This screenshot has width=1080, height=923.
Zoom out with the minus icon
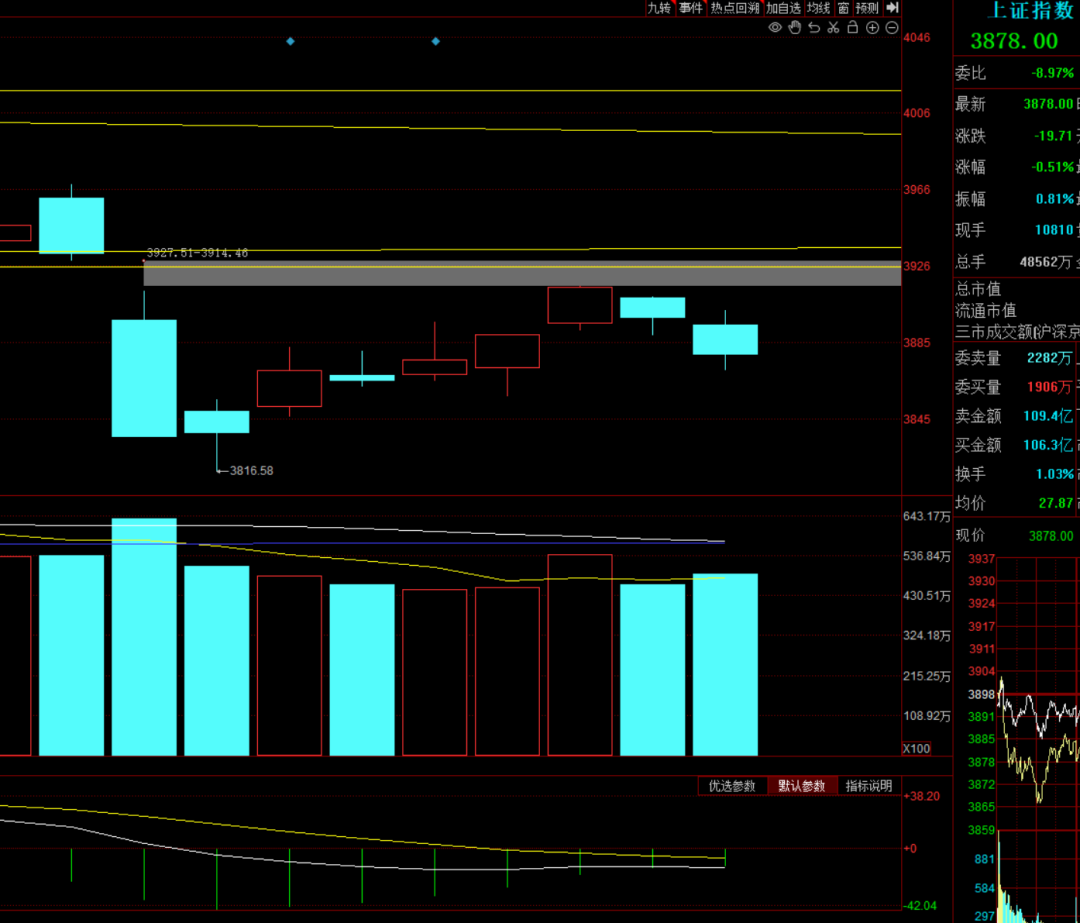coord(891,28)
